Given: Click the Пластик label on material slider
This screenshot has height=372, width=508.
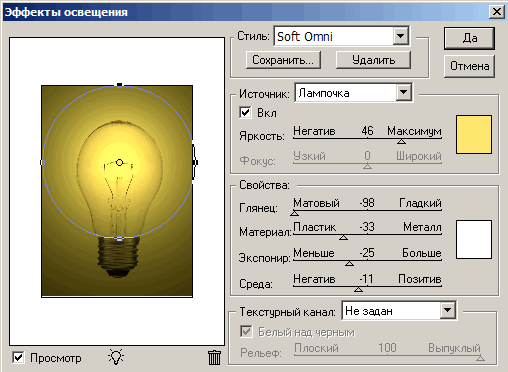Looking at the screenshot, I should 315,227.
